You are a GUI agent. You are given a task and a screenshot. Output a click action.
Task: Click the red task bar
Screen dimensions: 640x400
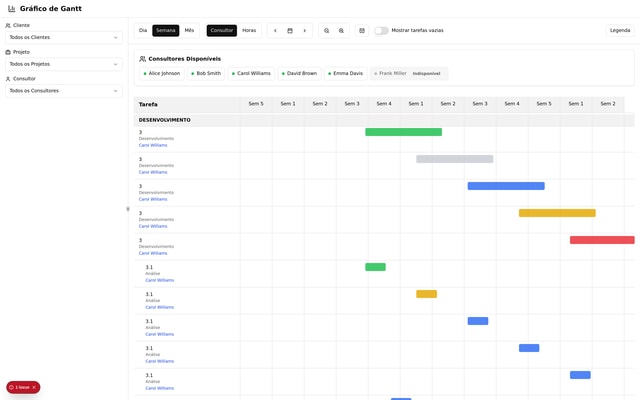602,240
